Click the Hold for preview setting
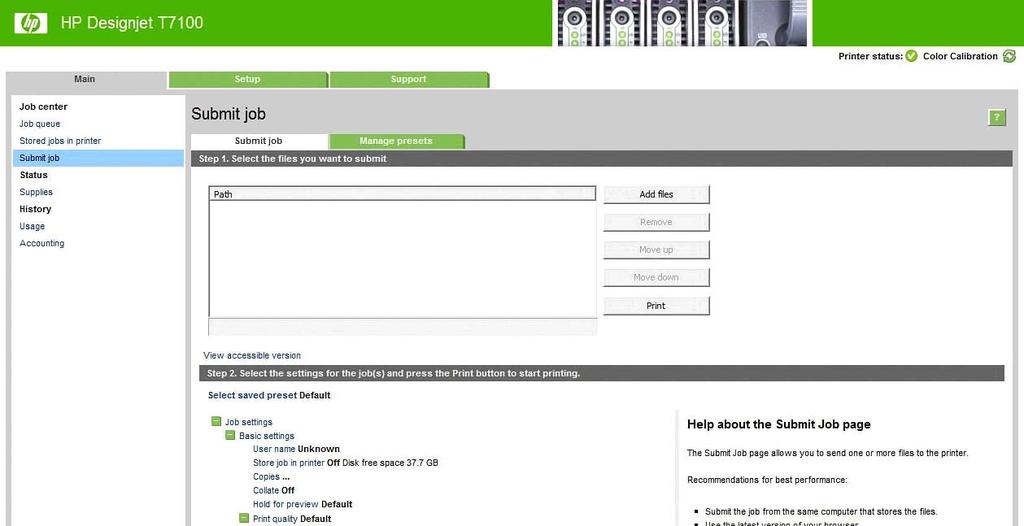This screenshot has height=526, width=1024. pyautogui.click(x=302, y=504)
